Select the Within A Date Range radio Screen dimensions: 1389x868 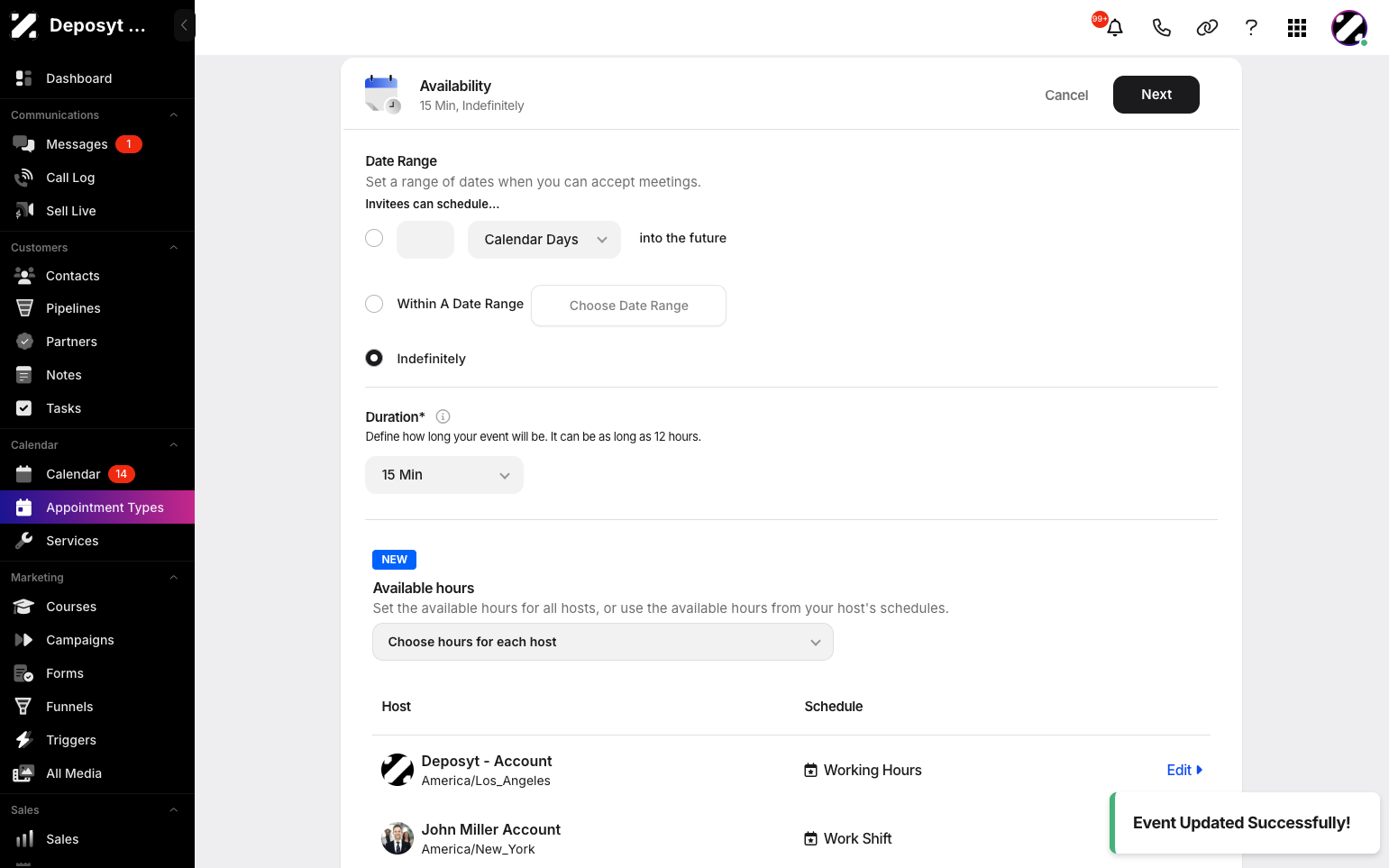(374, 304)
